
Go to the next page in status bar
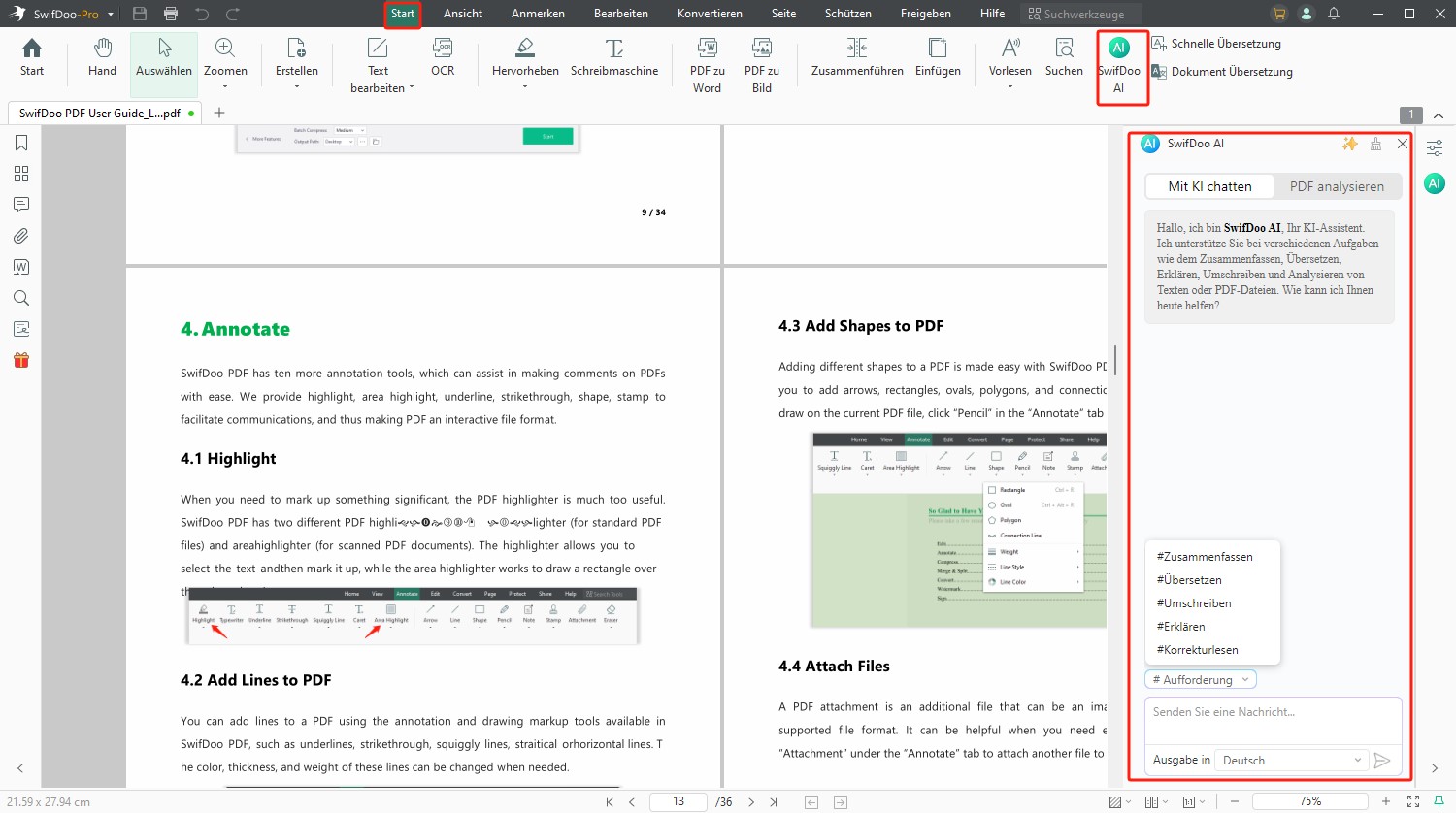(751, 801)
